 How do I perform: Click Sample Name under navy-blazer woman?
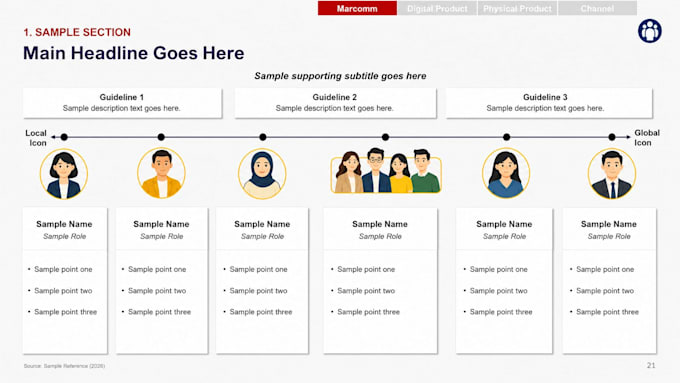[x=64, y=224]
